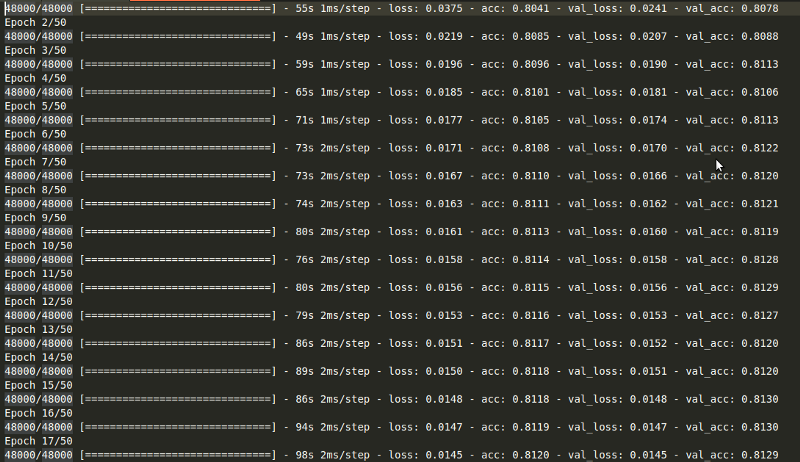Click the 'Epoch 10/50' line
This screenshot has width=800, height=462.
[39, 246]
